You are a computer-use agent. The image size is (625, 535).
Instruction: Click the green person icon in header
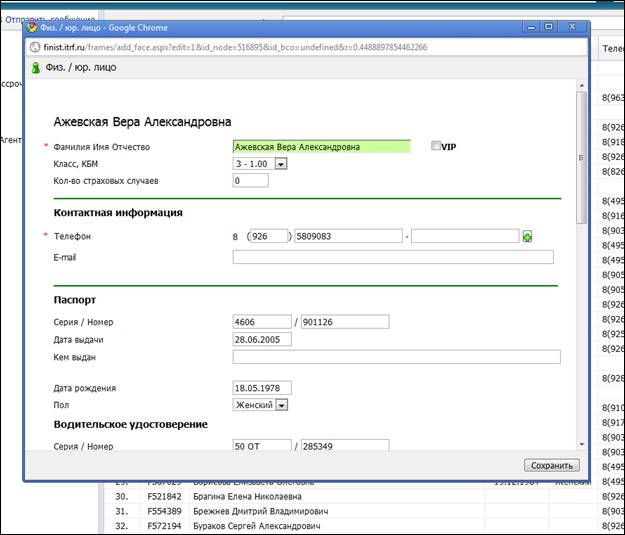coord(36,68)
